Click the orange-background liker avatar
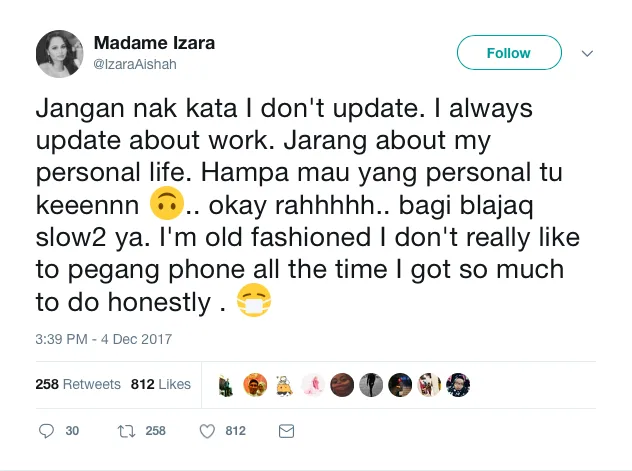Screen dimensions: 632x471 (x=256, y=384)
